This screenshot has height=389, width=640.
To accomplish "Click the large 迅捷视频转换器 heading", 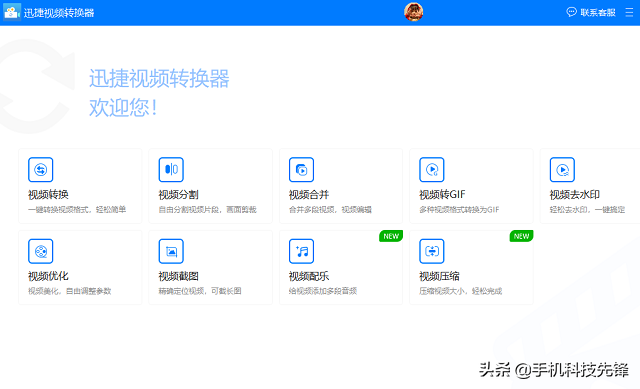I will pos(159,78).
